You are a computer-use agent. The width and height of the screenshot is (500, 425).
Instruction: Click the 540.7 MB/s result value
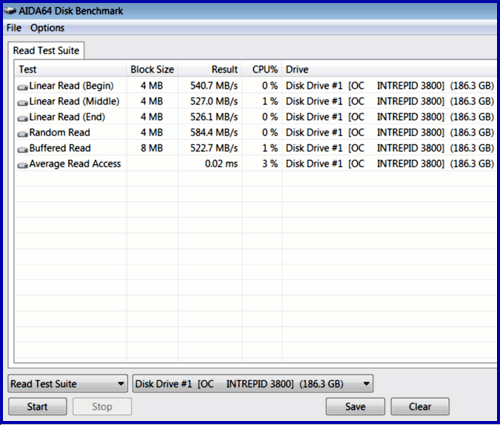214,86
